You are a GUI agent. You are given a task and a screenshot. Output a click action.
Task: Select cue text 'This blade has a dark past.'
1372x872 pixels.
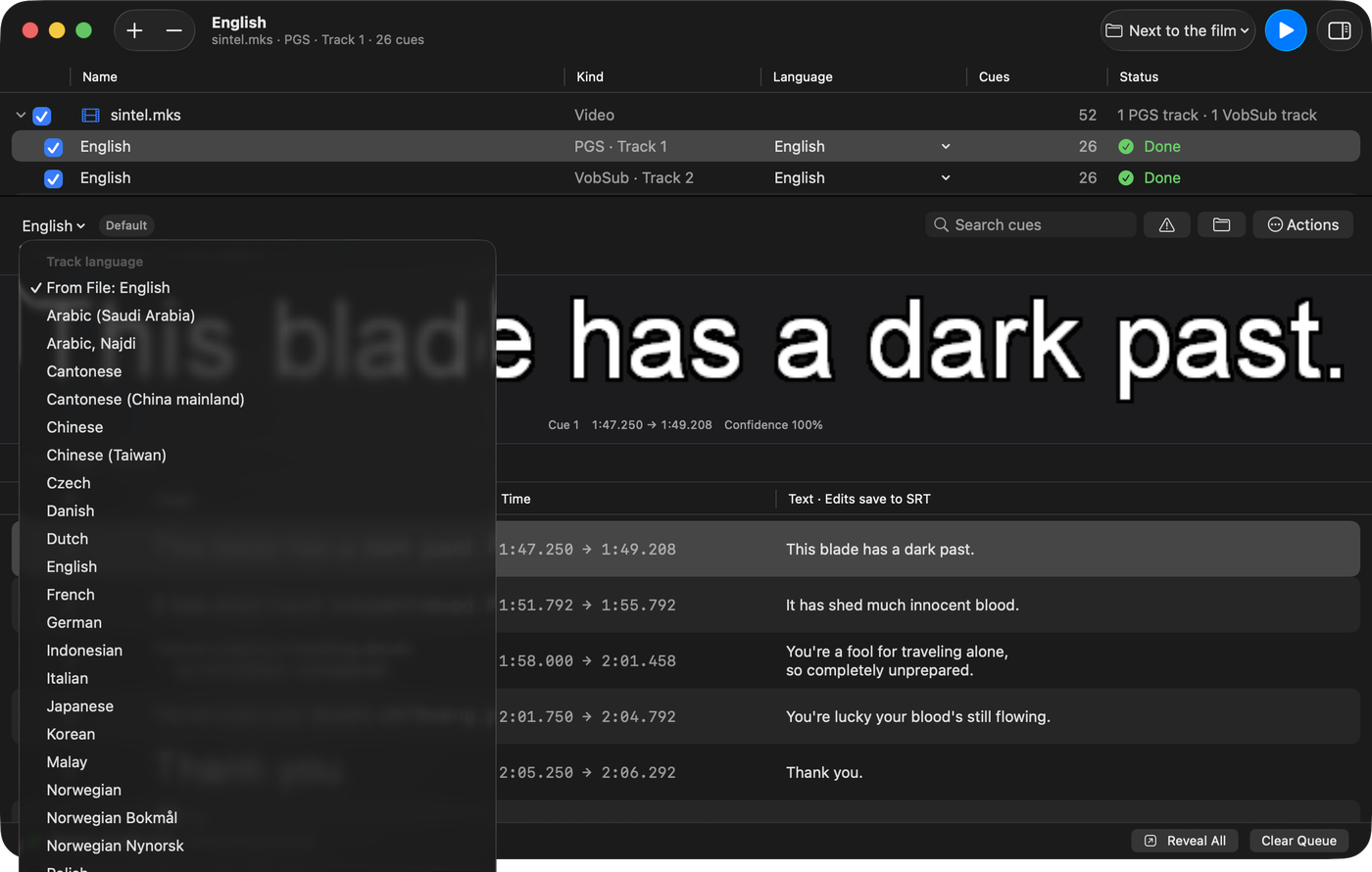click(x=880, y=550)
